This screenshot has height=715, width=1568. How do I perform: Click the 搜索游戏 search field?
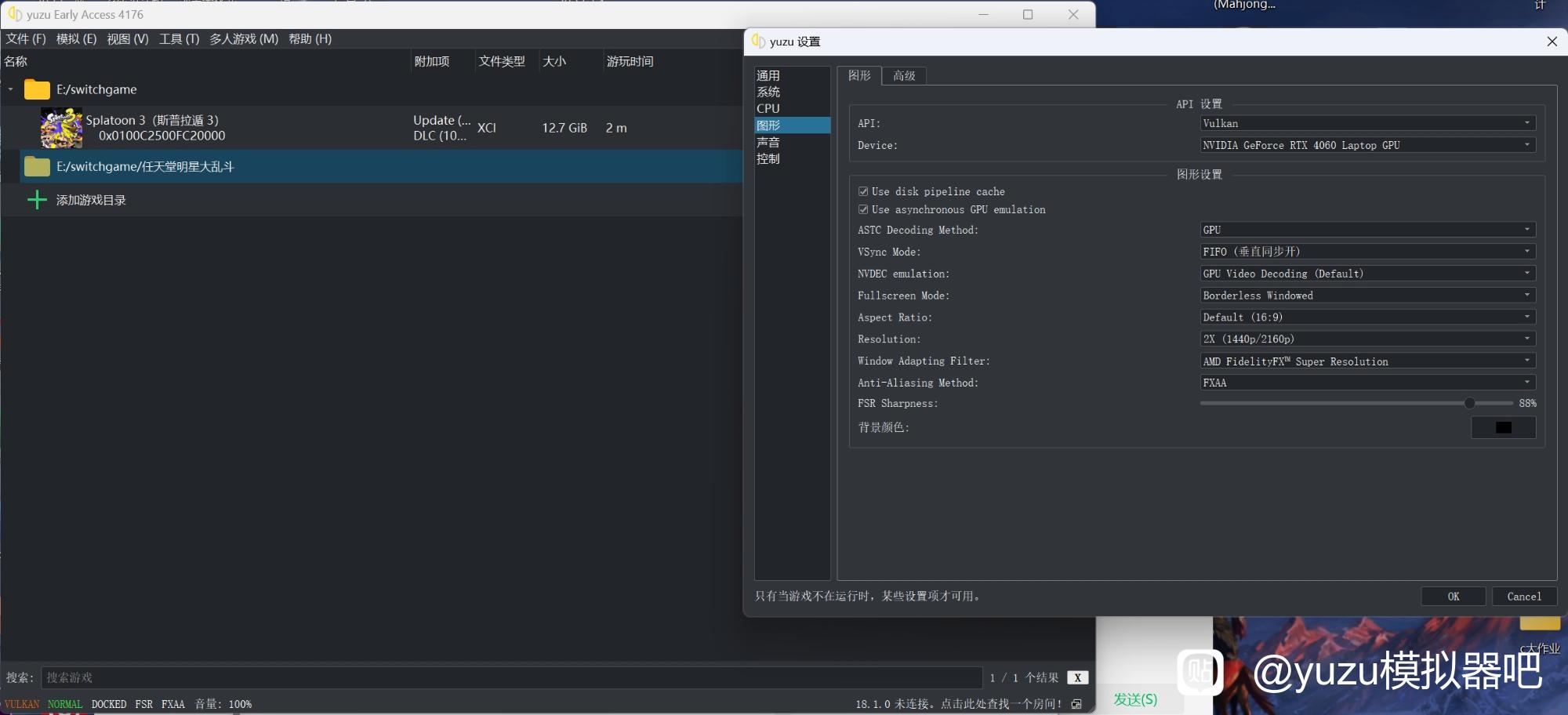(x=512, y=677)
